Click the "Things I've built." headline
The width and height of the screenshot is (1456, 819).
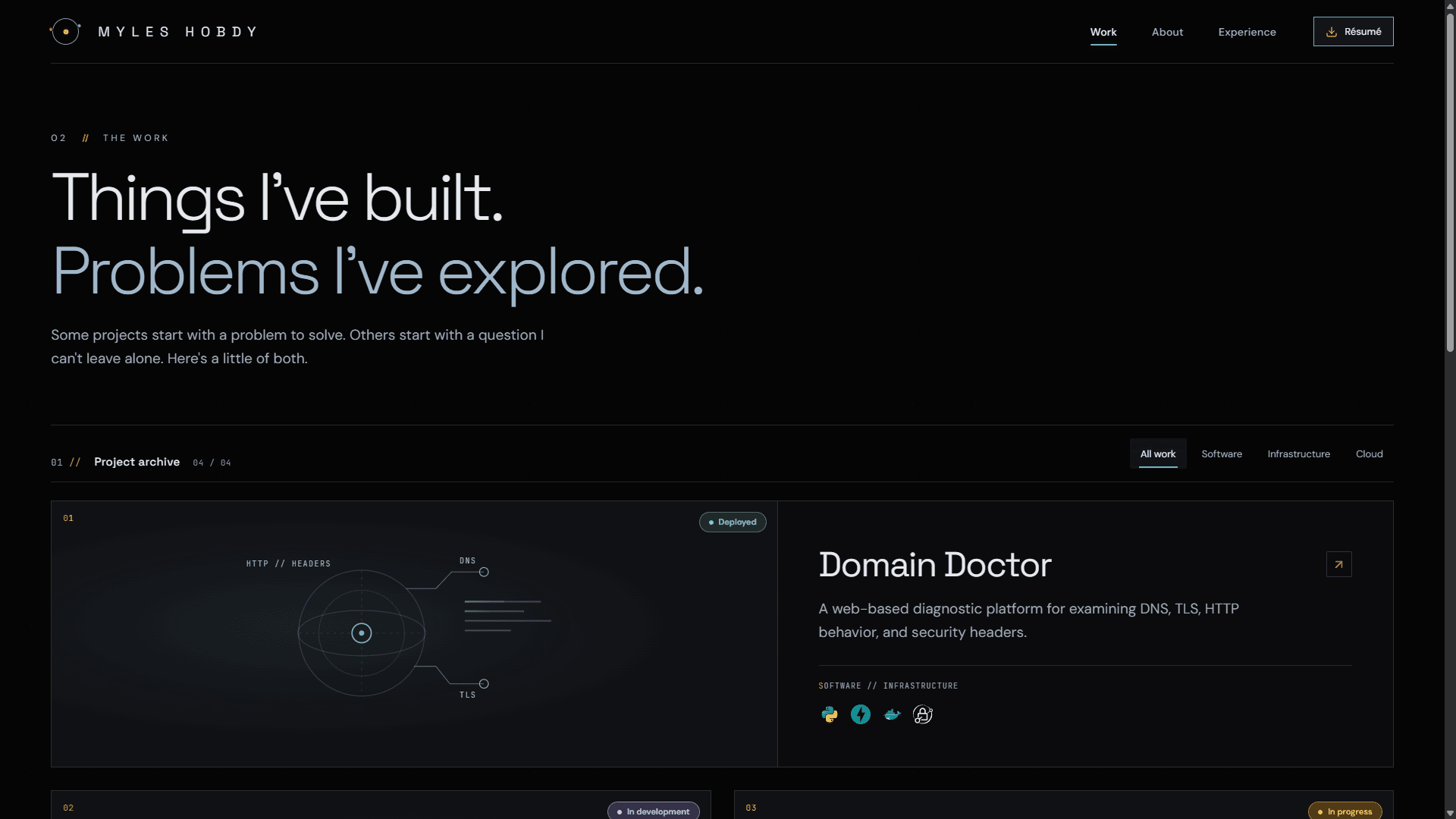tap(277, 199)
